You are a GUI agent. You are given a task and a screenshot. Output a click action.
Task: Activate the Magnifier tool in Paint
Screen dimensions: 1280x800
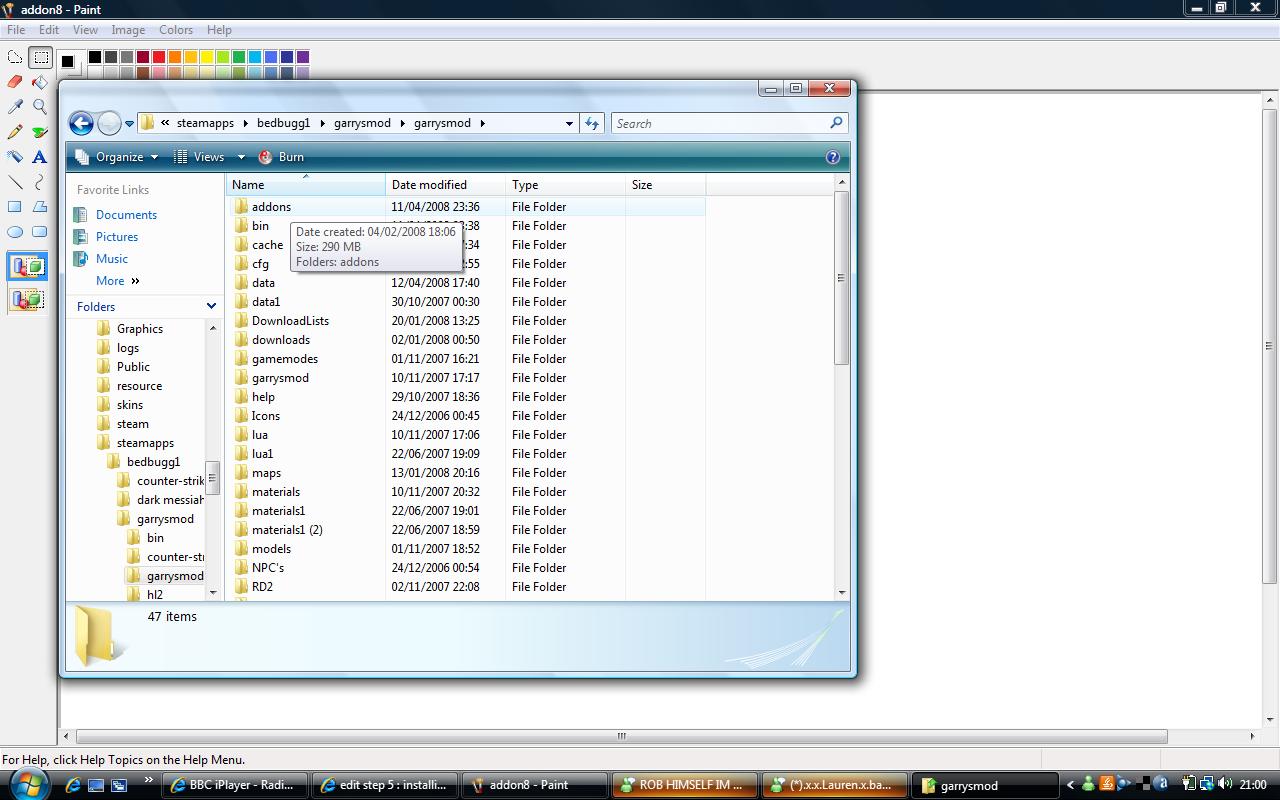[40, 107]
